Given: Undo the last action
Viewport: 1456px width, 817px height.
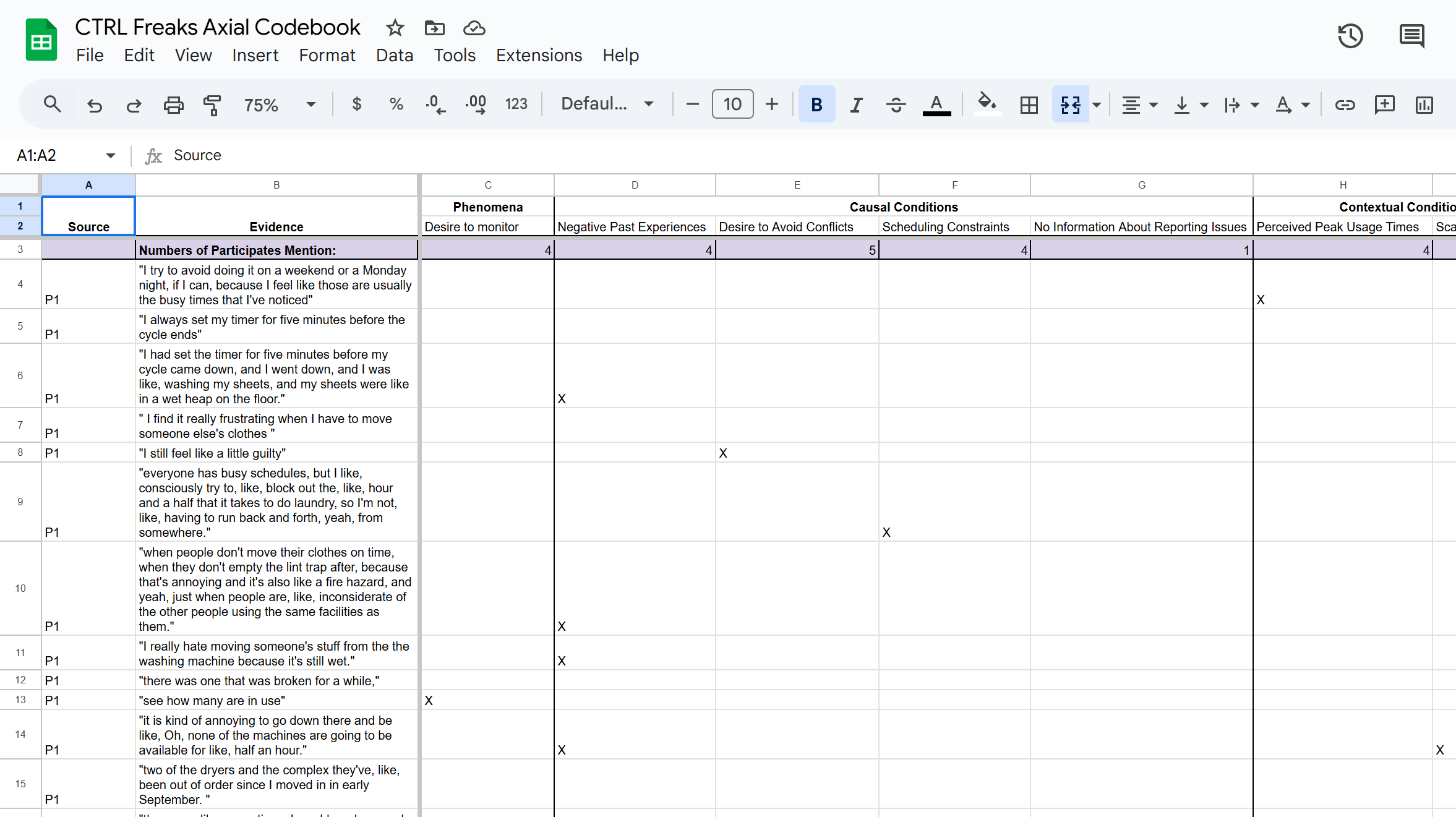Looking at the screenshot, I should tap(94, 105).
